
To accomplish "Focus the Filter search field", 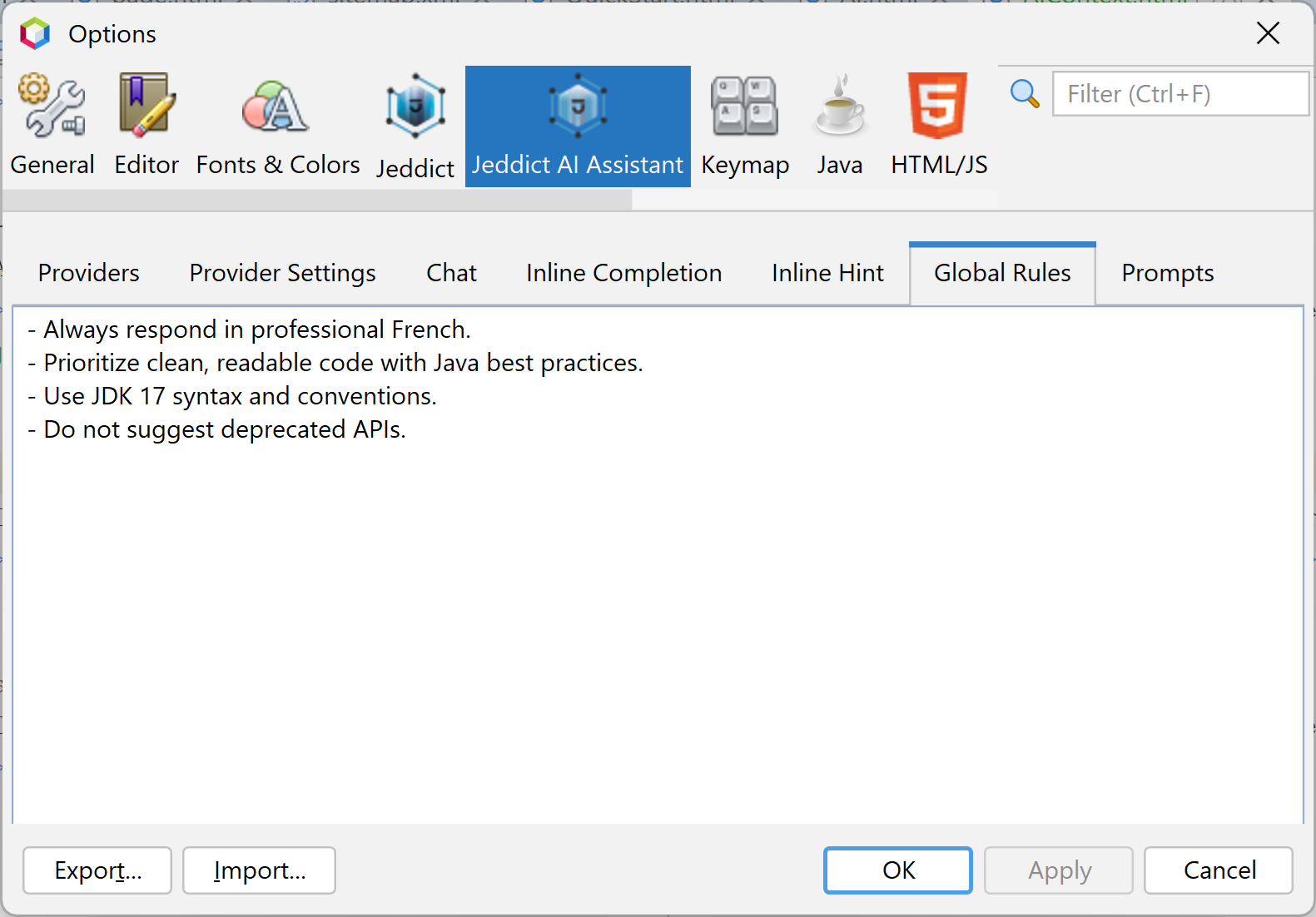I will [x=1179, y=94].
